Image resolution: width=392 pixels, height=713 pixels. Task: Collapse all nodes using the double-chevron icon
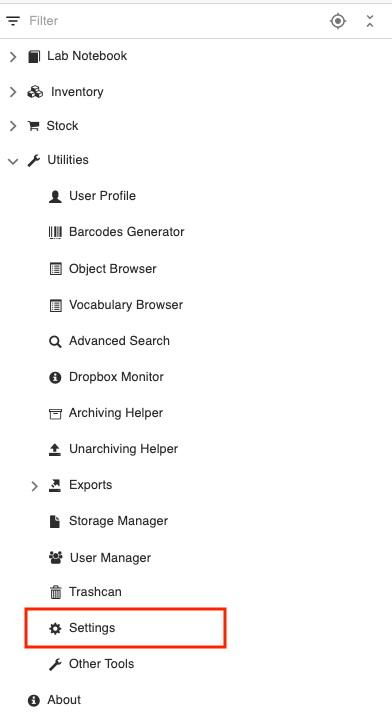tap(370, 21)
